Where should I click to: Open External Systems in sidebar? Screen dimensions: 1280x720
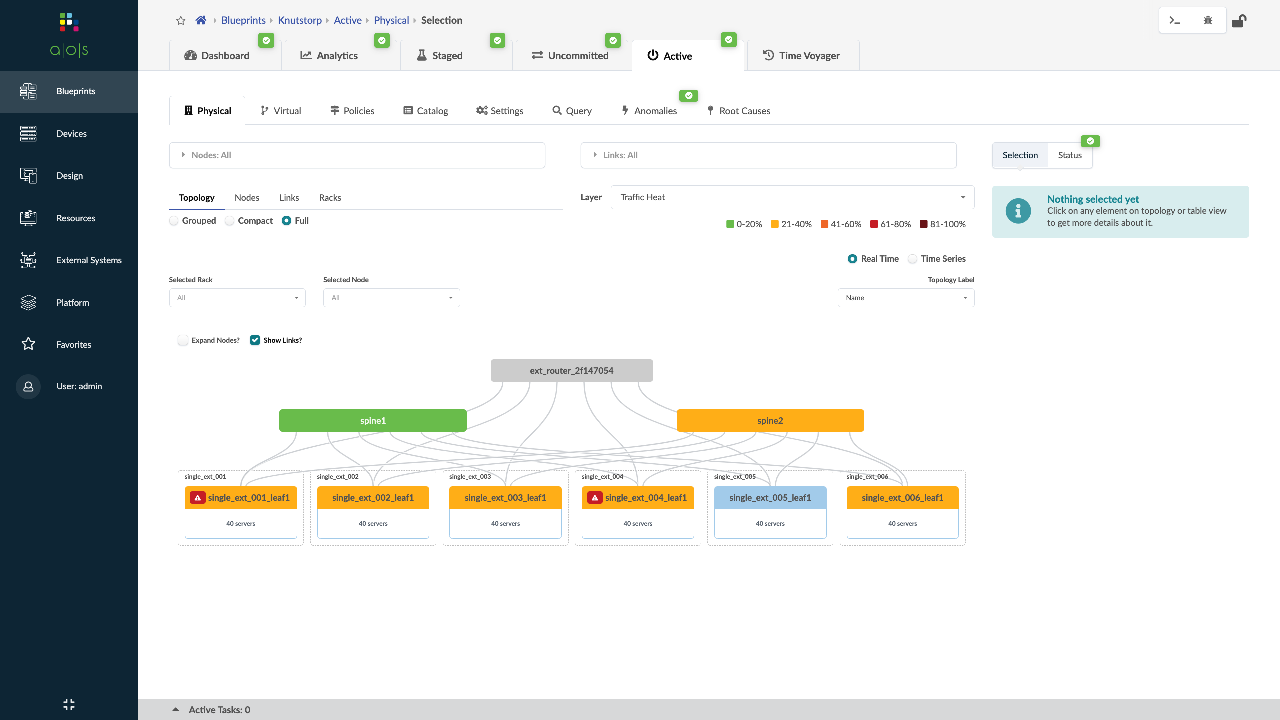88,260
